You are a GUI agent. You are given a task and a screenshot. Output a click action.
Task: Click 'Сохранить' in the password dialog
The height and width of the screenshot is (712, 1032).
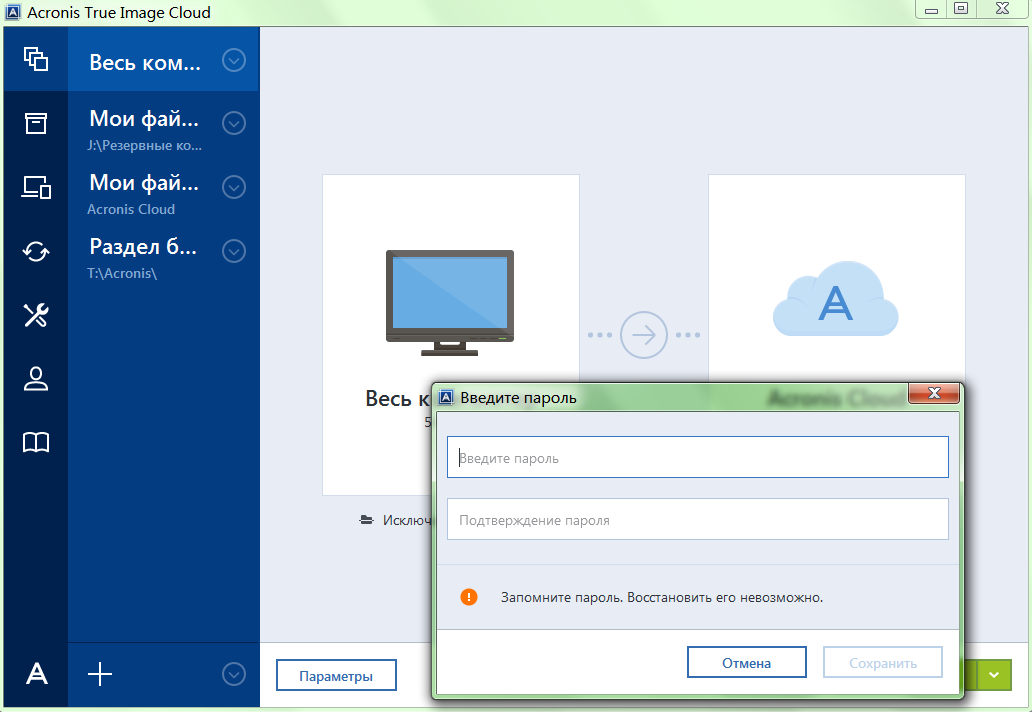[883, 663]
